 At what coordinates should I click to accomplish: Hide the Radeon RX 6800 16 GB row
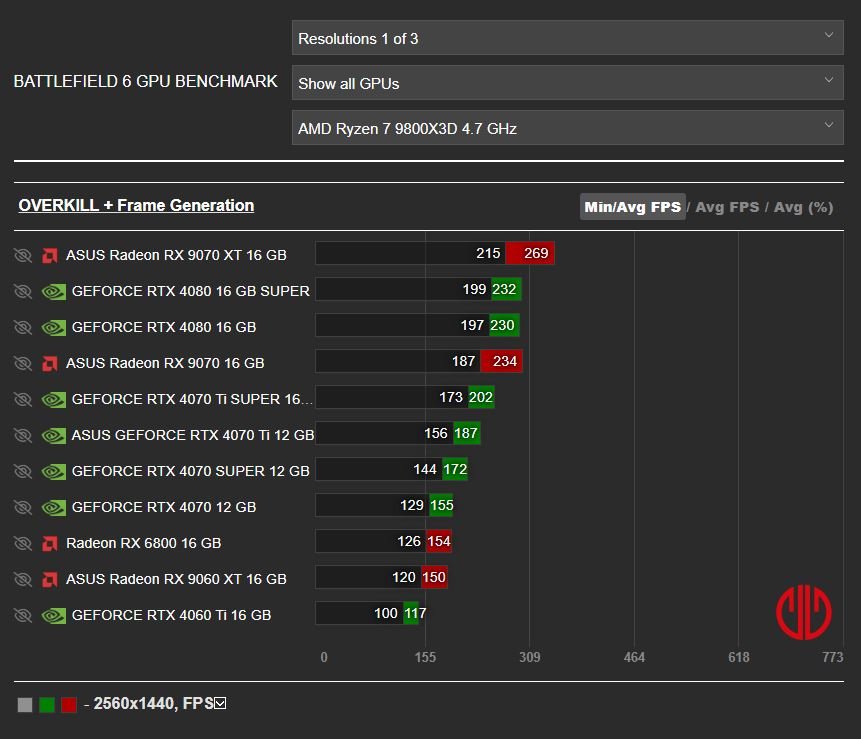(23, 543)
